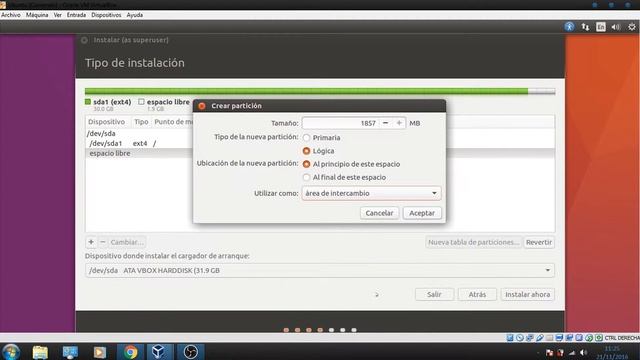The image size is (640, 360).
Task: Click the Salir button
Action: [434, 294]
